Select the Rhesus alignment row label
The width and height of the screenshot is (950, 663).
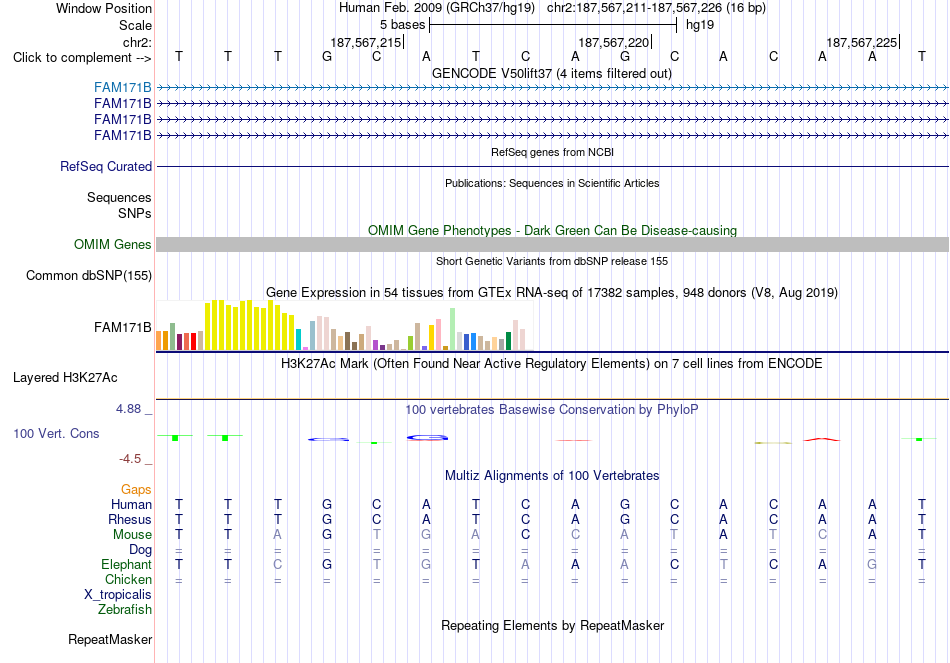(x=130, y=520)
